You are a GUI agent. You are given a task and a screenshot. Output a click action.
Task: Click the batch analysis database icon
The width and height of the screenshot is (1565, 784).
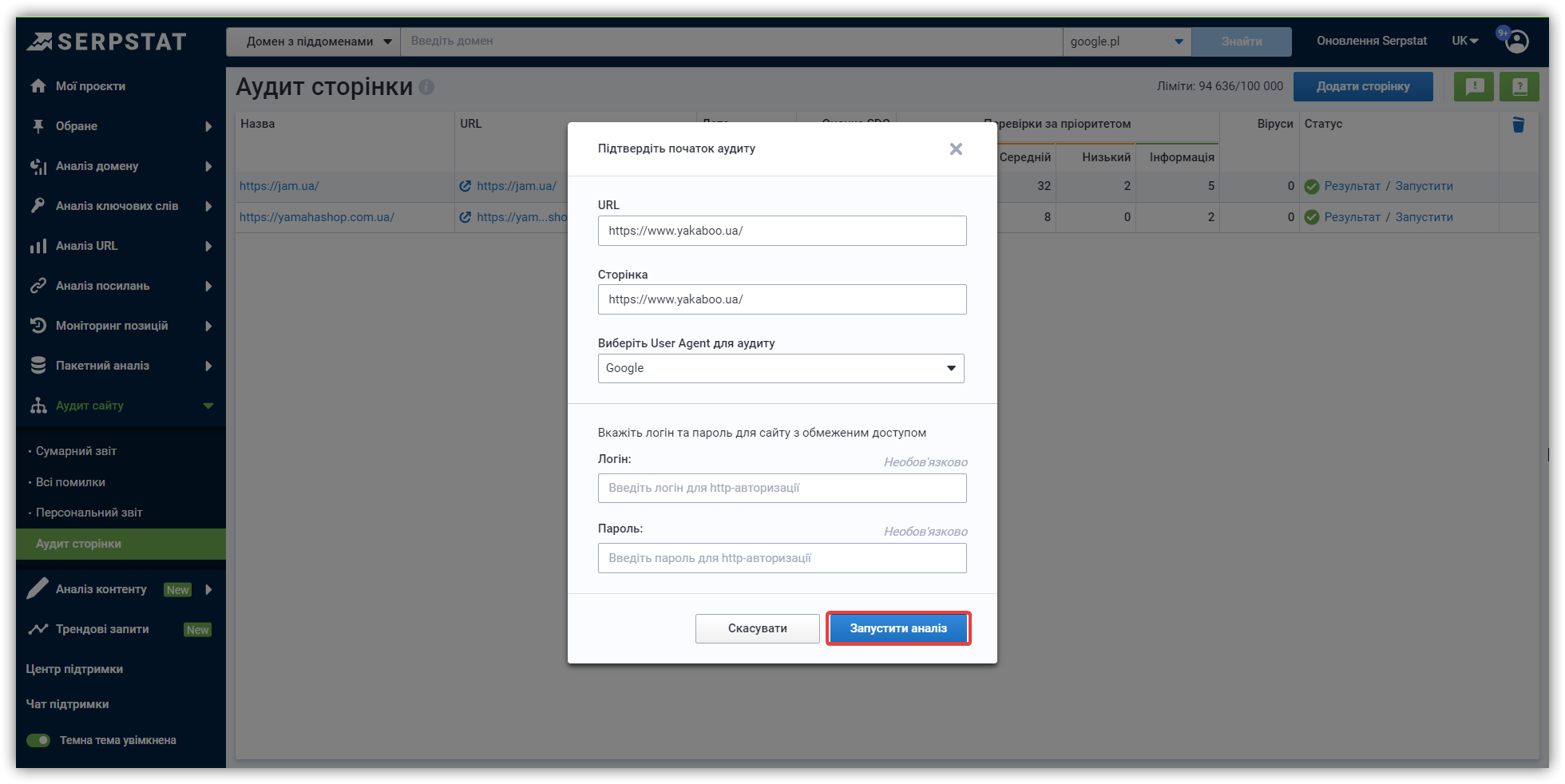(38, 366)
